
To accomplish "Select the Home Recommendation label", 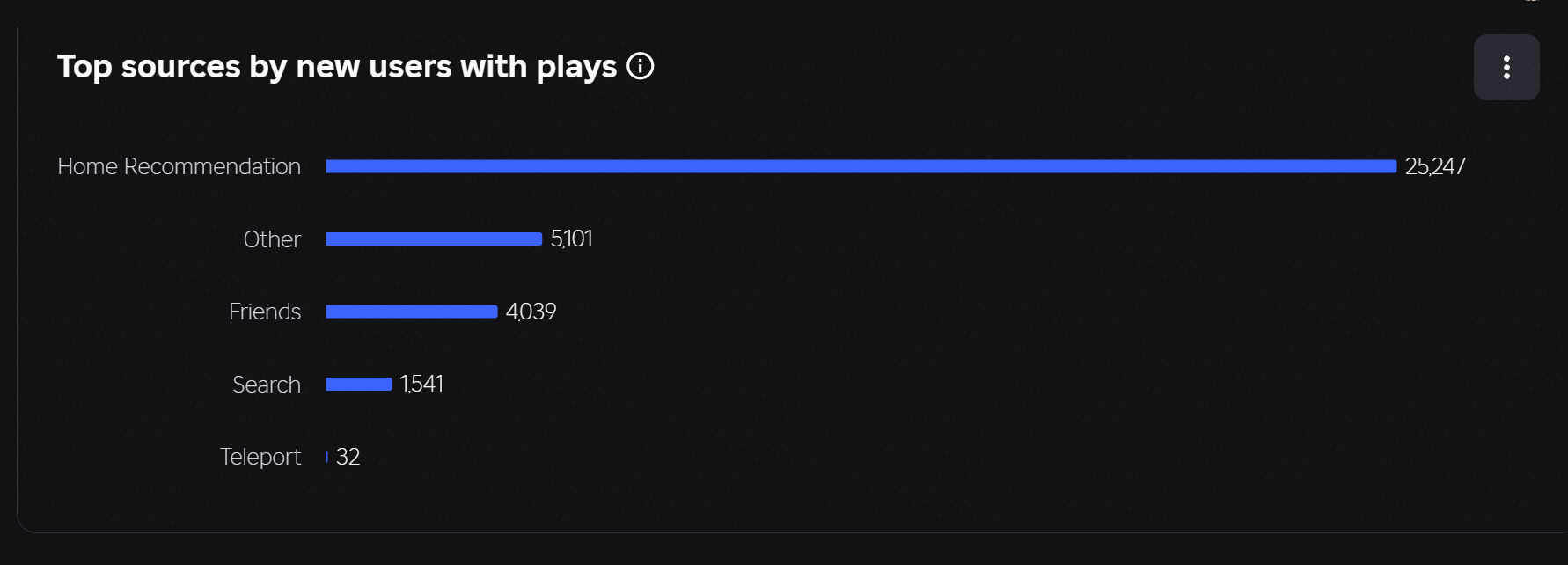I will [x=180, y=166].
